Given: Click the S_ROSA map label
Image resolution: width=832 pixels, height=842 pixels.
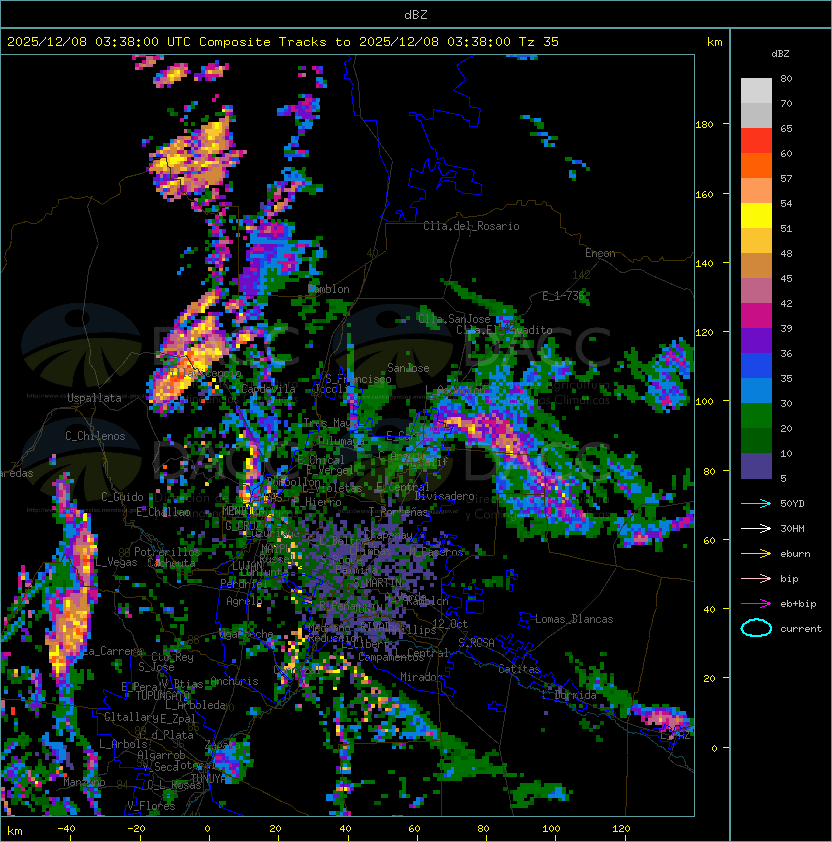Looking at the screenshot, I should (476, 642).
